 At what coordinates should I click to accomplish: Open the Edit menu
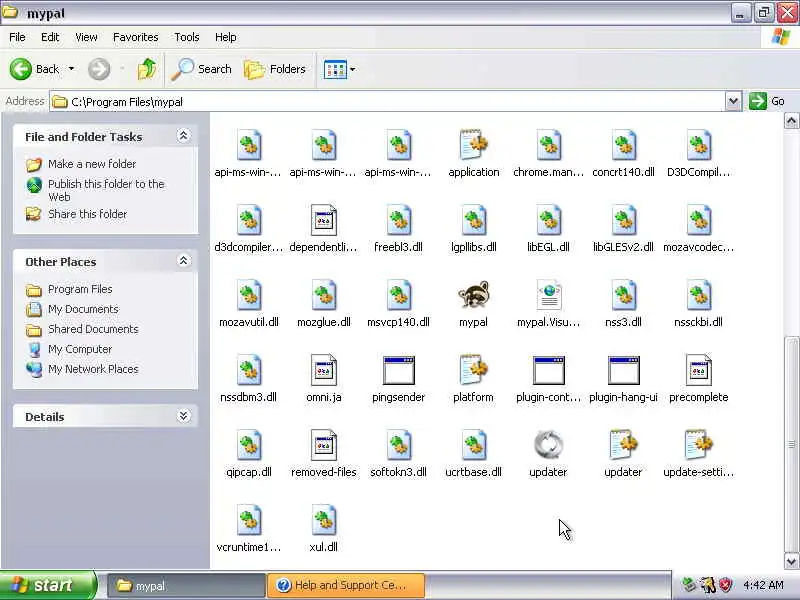coord(50,37)
